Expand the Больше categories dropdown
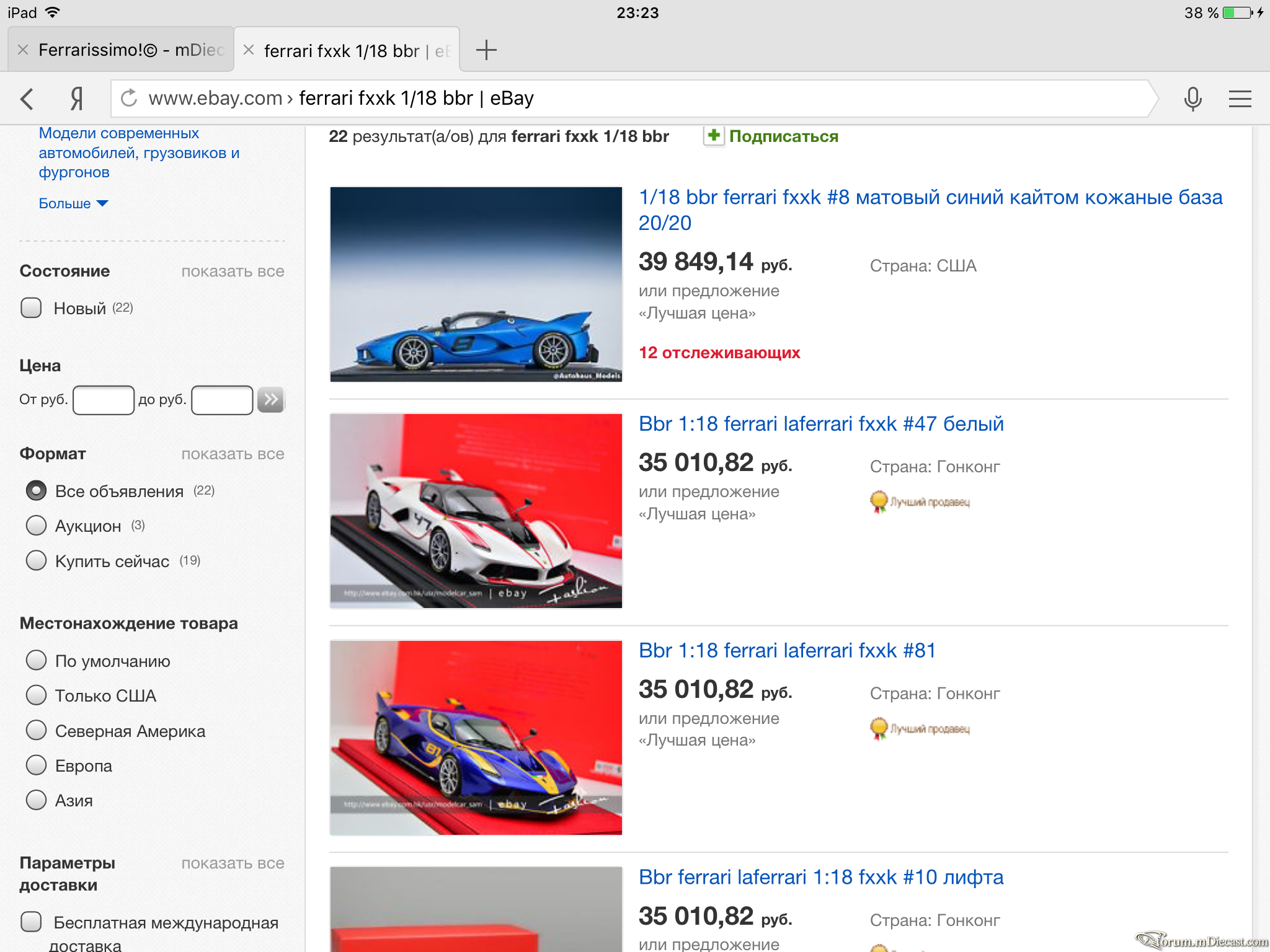Screen dimensions: 1270x952 pyautogui.click(x=73, y=203)
